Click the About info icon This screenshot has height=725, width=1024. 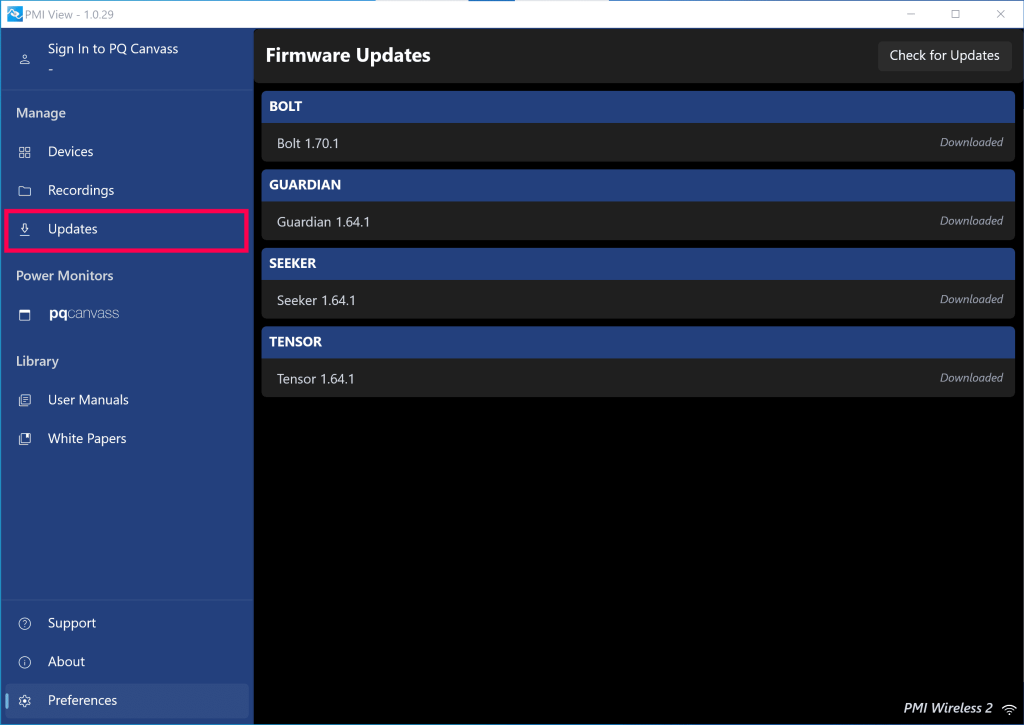click(x=25, y=661)
